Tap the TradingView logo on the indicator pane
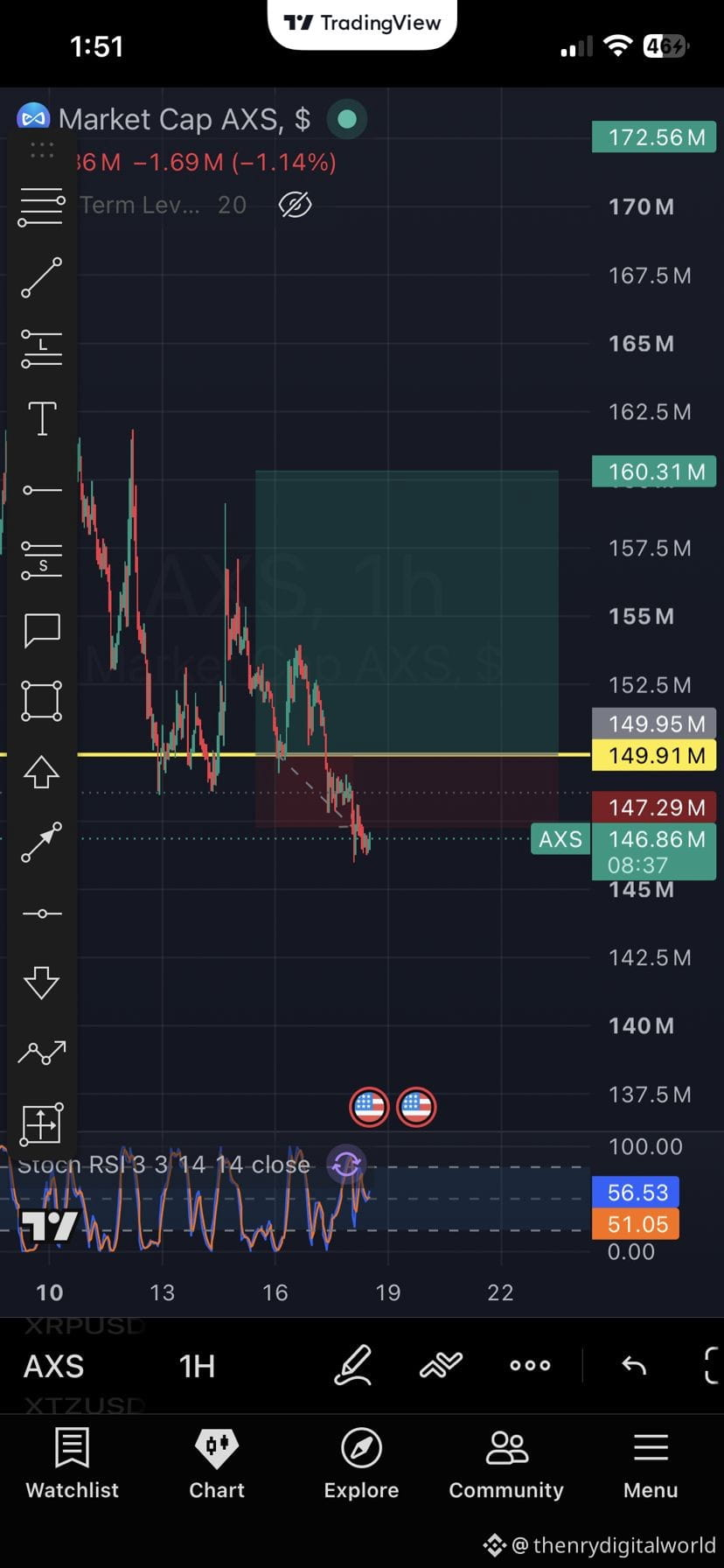This screenshot has width=724, height=1568. point(49,1226)
